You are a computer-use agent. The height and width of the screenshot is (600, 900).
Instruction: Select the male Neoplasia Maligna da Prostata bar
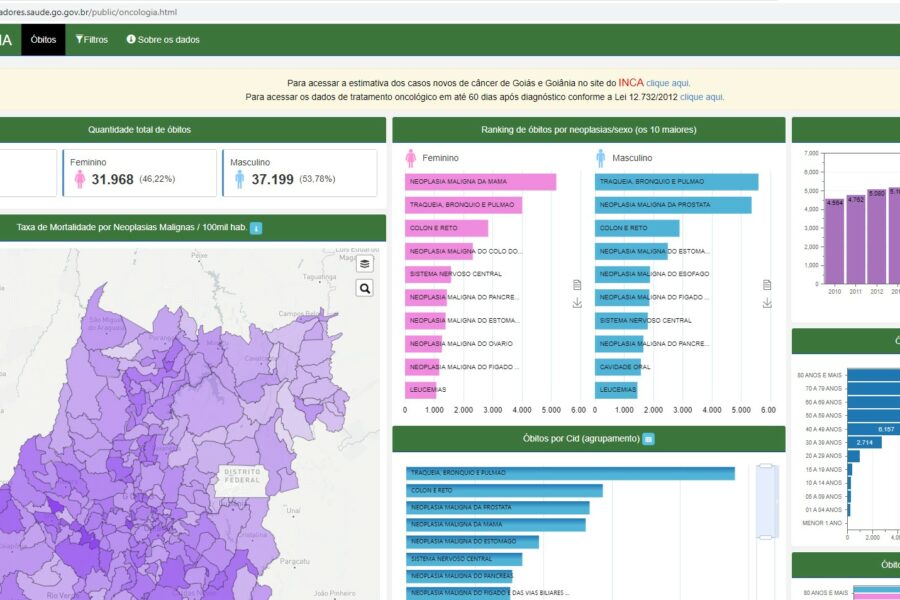(673, 205)
